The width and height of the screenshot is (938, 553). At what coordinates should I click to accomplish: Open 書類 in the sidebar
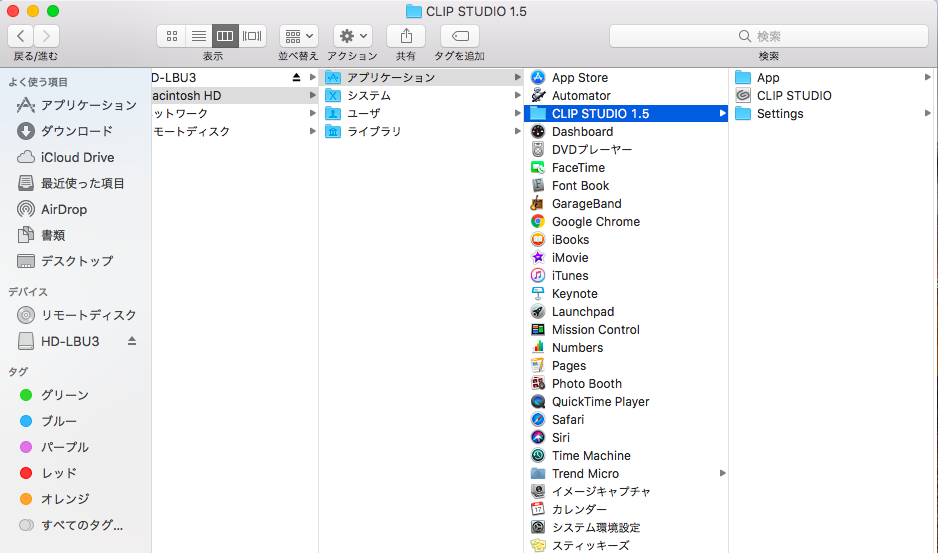click(x=77, y=235)
